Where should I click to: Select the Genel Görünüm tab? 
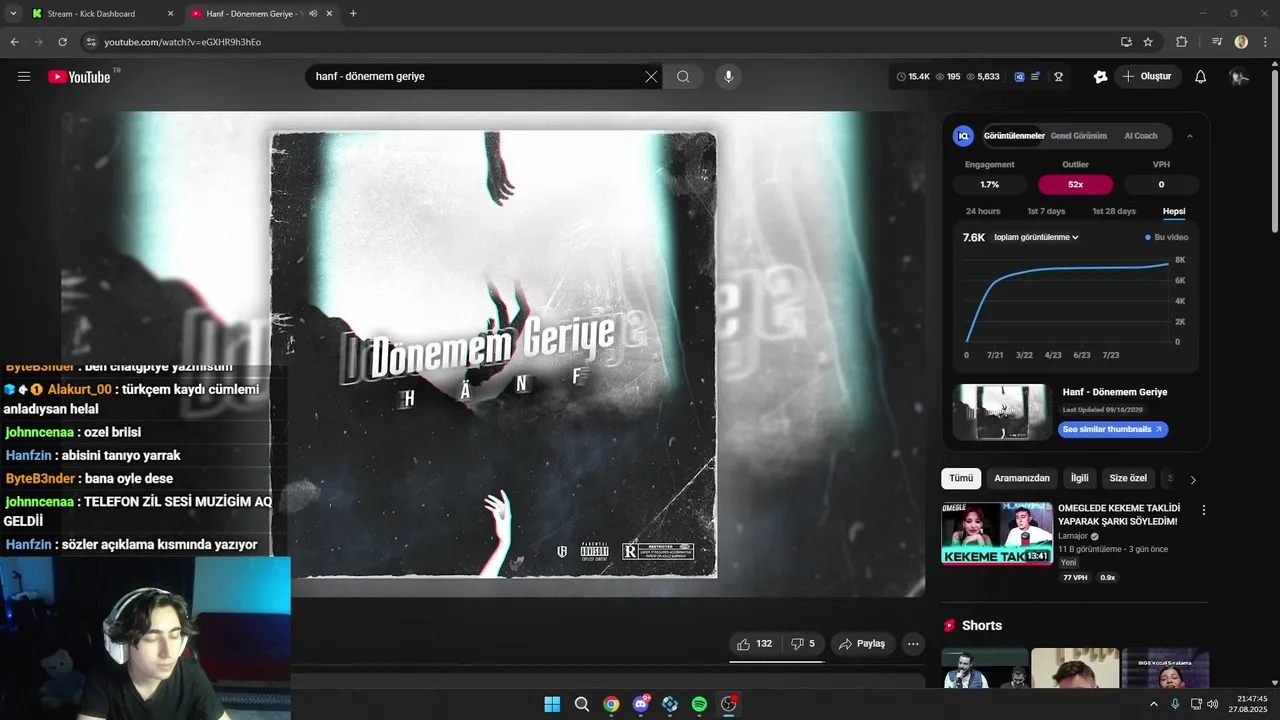(1078, 136)
